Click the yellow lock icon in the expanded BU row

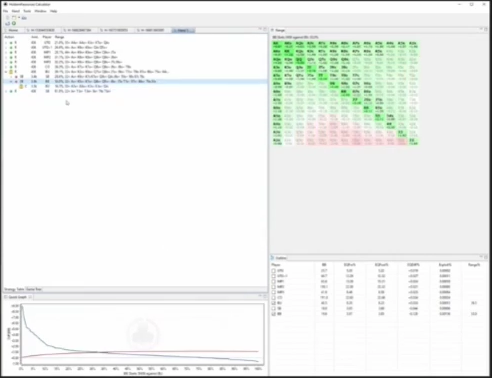coord(11,72)
